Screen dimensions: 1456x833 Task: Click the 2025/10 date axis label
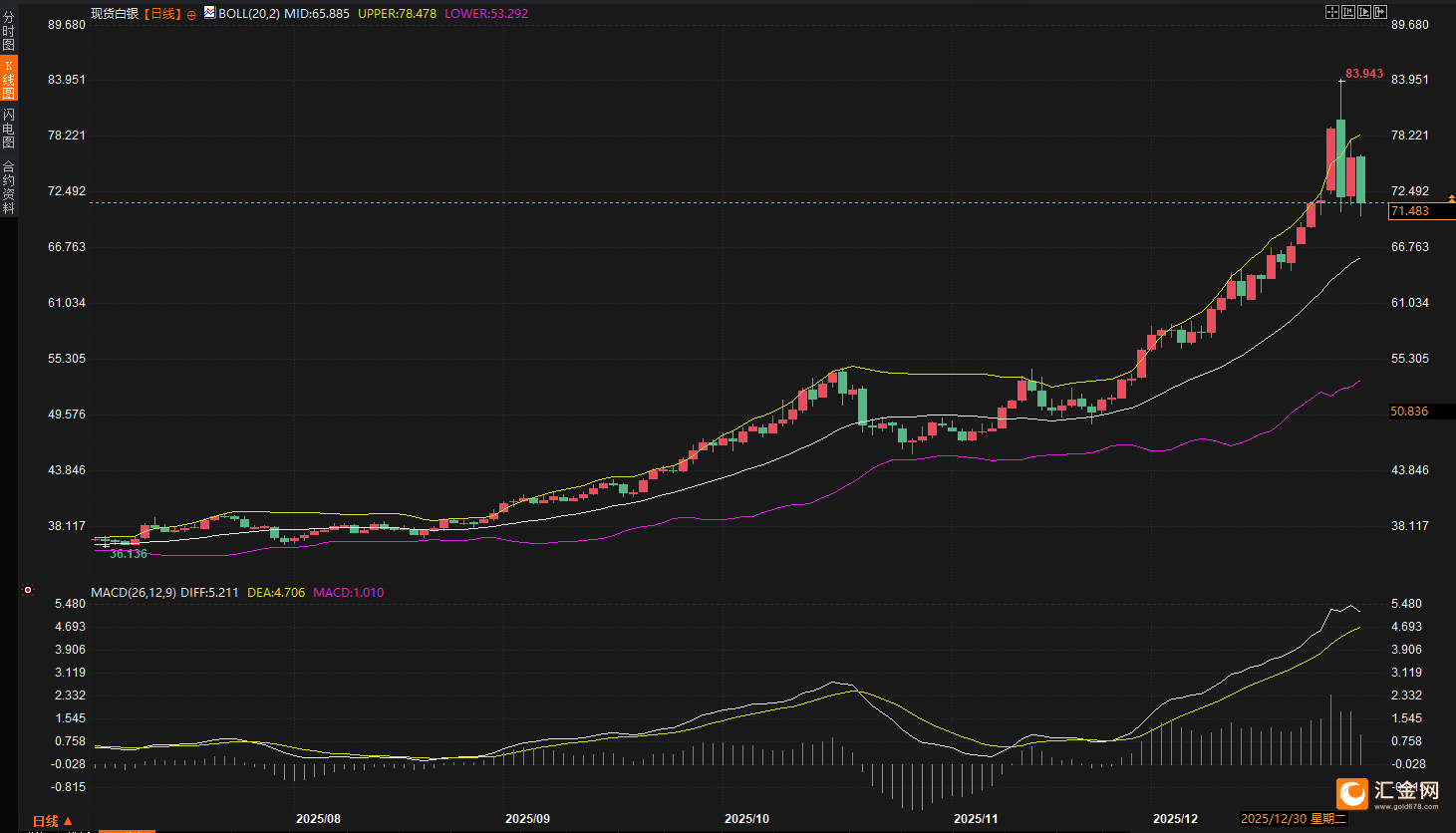[x=746, y=819]
